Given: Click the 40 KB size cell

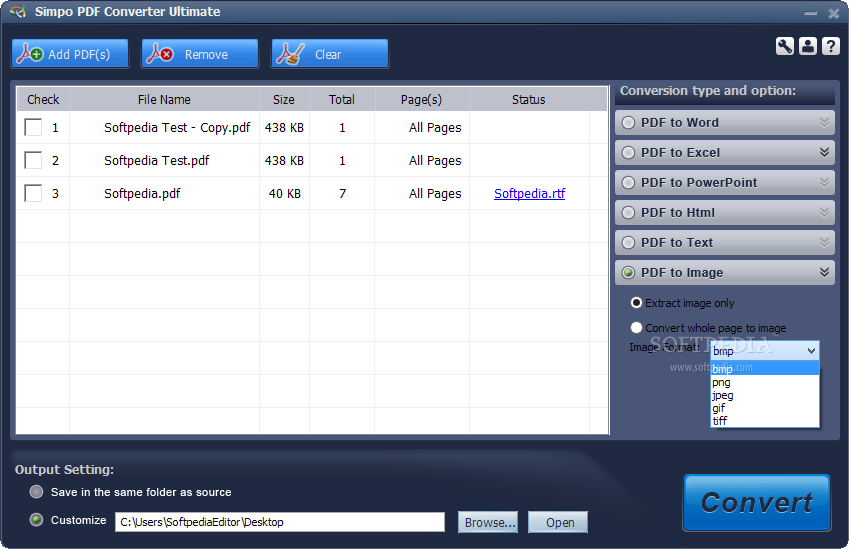Looking at the screenshot, I should (285, 193).
